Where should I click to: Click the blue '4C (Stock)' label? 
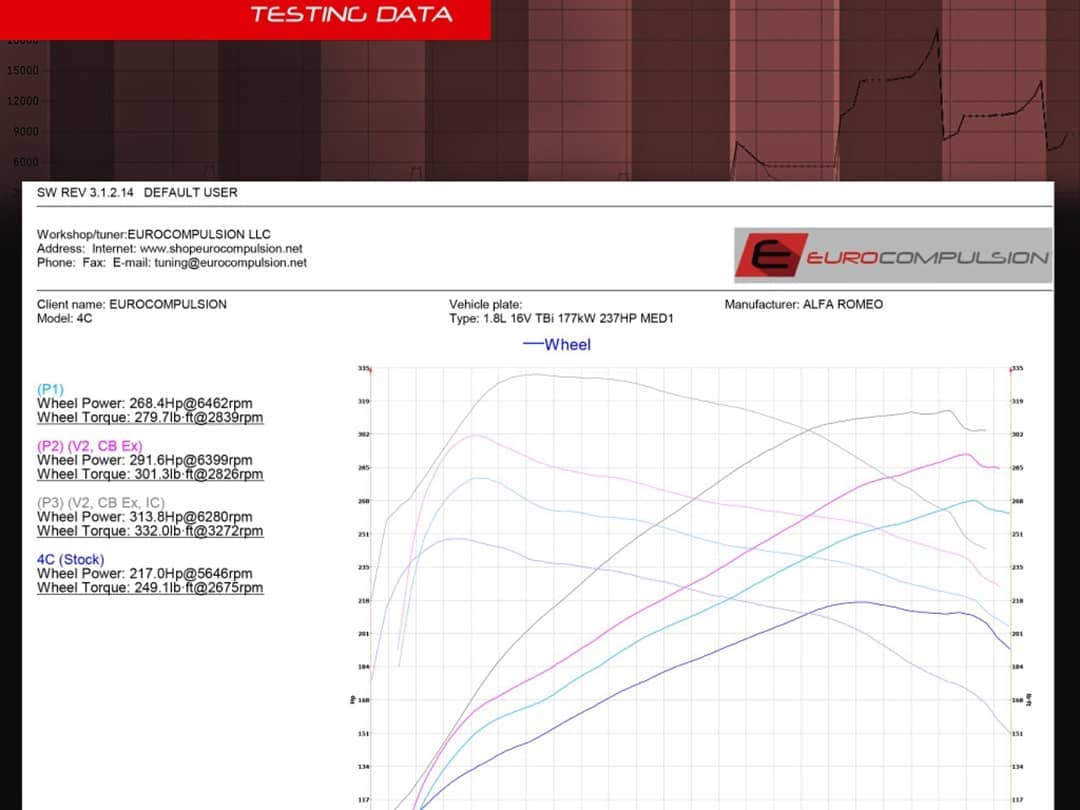pos(71,560)
